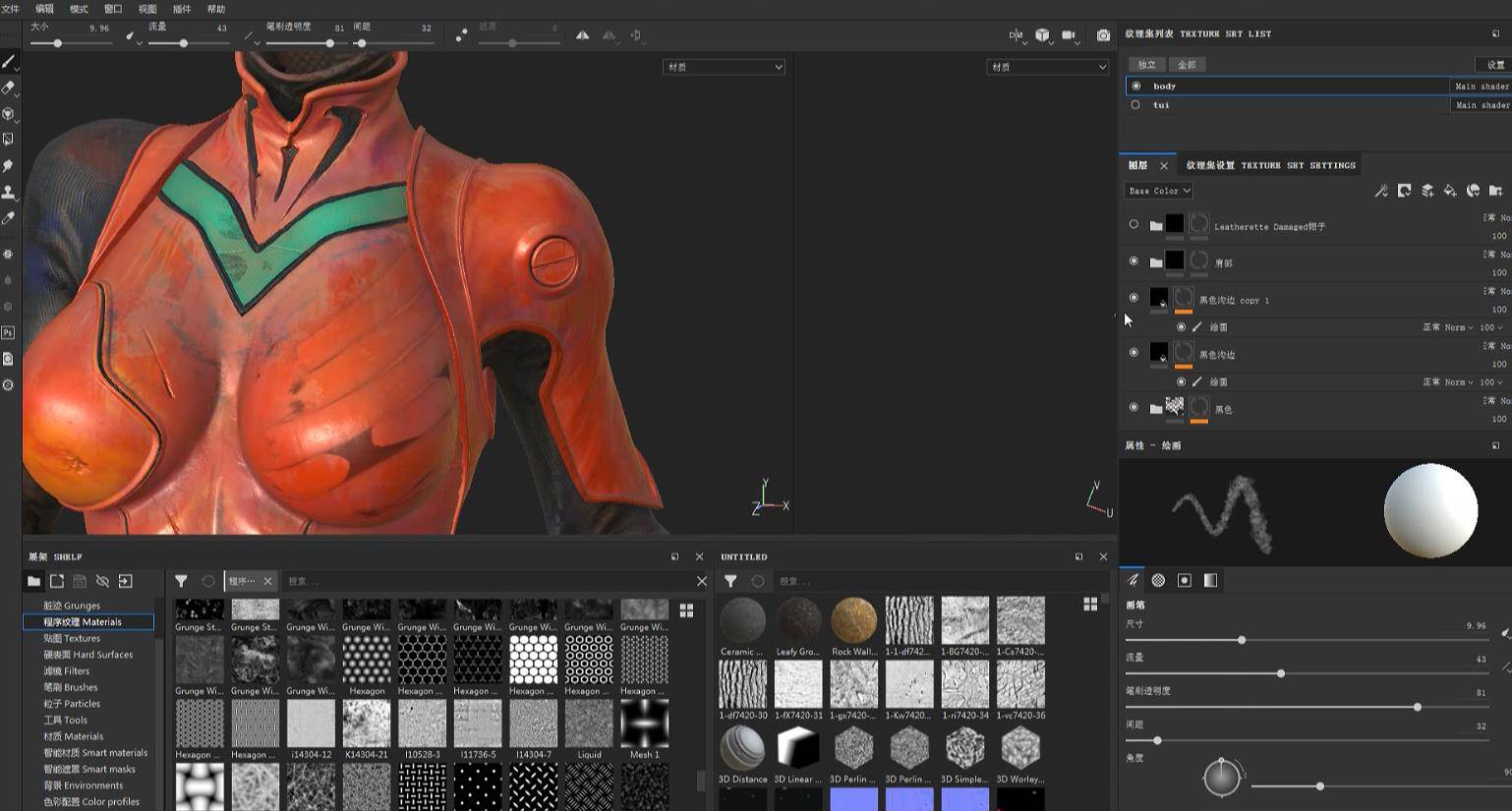Click the add folder icon in layers panel
1512x811 pixels.
1495,191
